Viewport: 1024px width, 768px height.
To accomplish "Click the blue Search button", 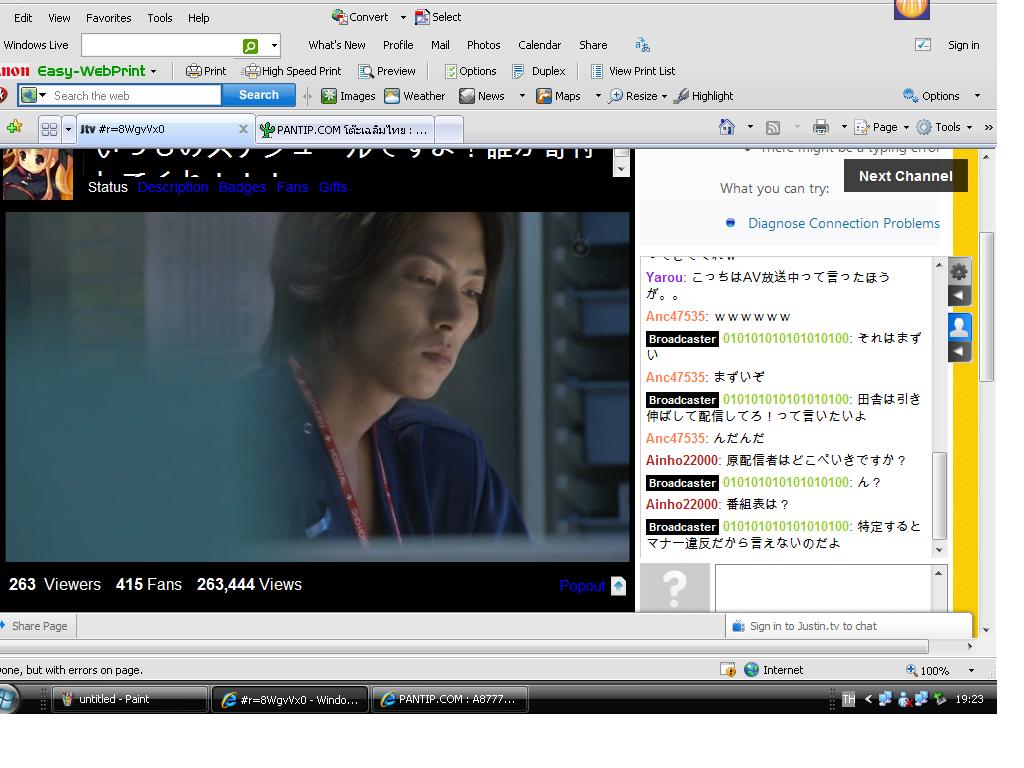I will pyautogui.click(x=259, y=95).
